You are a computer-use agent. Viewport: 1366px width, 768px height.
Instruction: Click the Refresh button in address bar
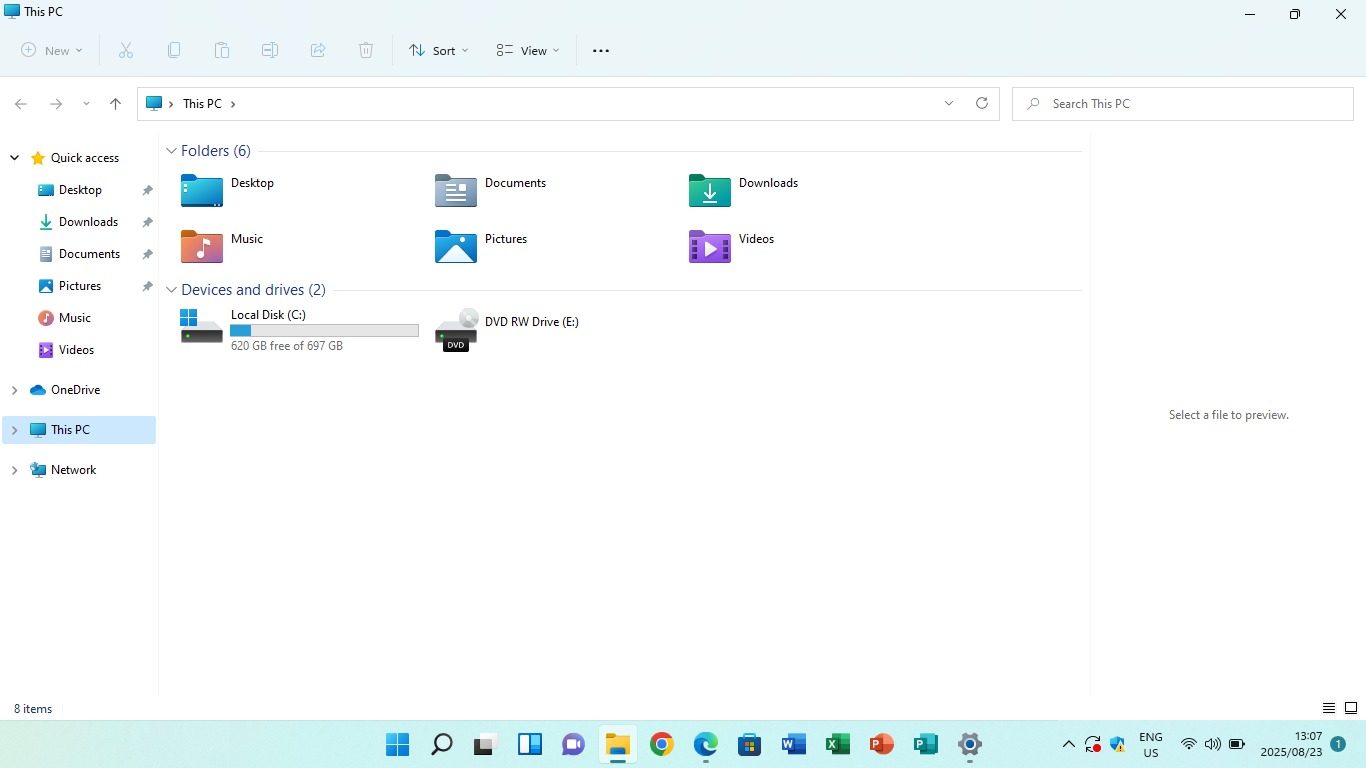pyautogui.click(x=982, y=103)
